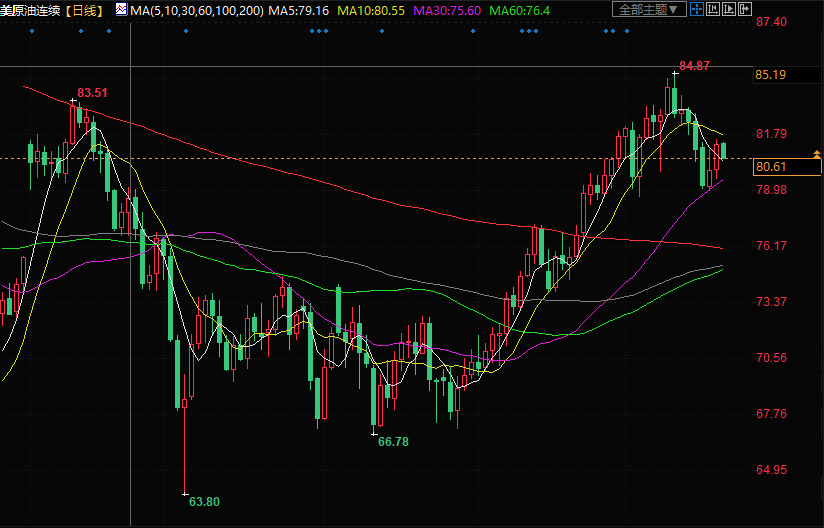
Task: Click the 63.80 low price label
Action: 204,501
